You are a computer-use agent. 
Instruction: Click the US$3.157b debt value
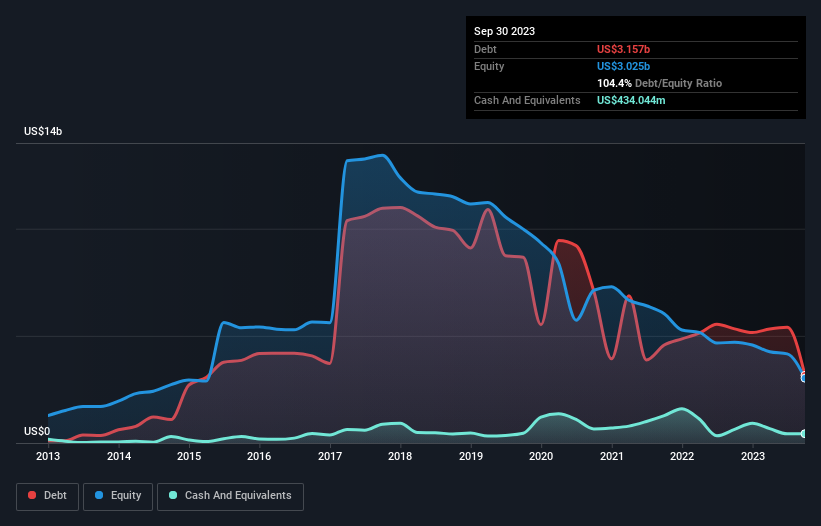coord(623,49)
